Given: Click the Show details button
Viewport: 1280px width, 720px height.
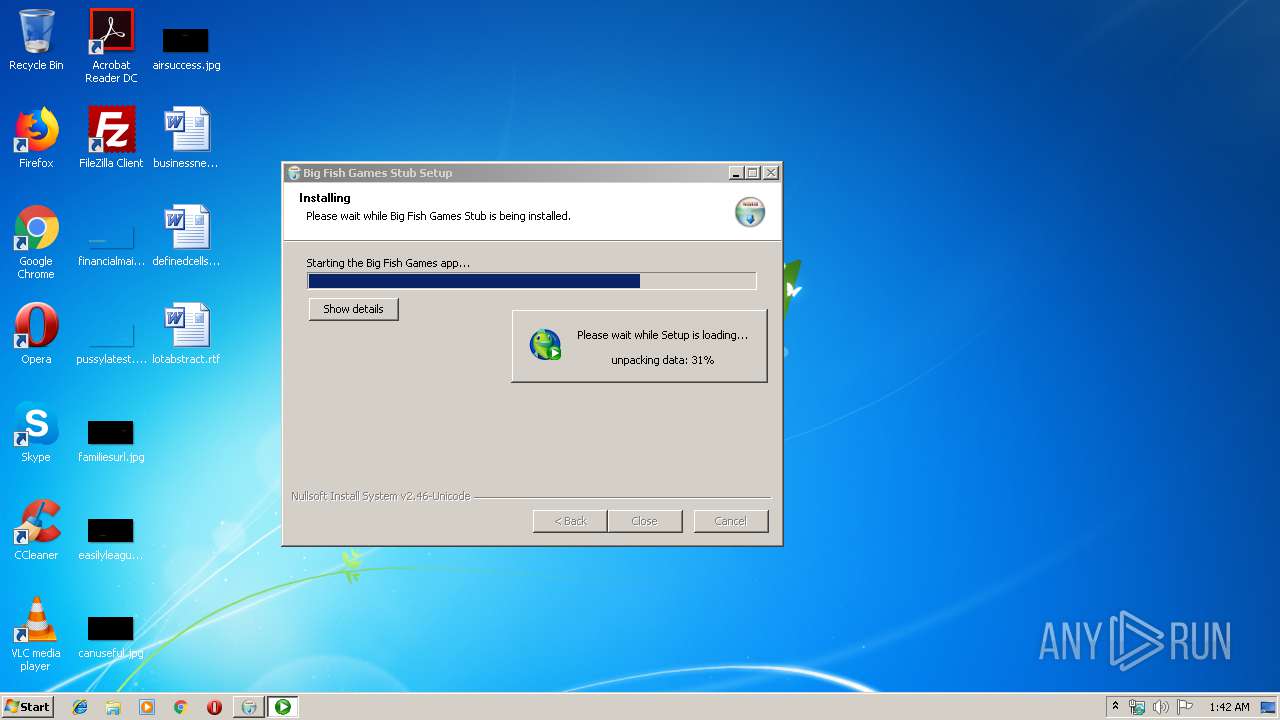Looking at the screenshot, I should pos(353,309).
